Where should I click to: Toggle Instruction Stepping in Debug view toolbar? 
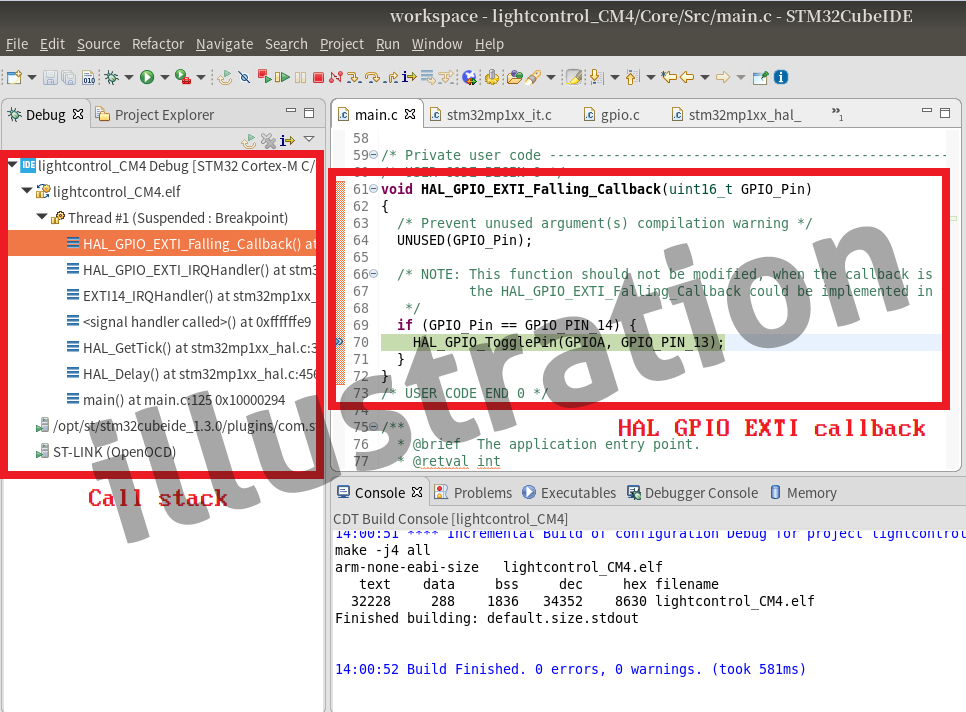(287, 140)
